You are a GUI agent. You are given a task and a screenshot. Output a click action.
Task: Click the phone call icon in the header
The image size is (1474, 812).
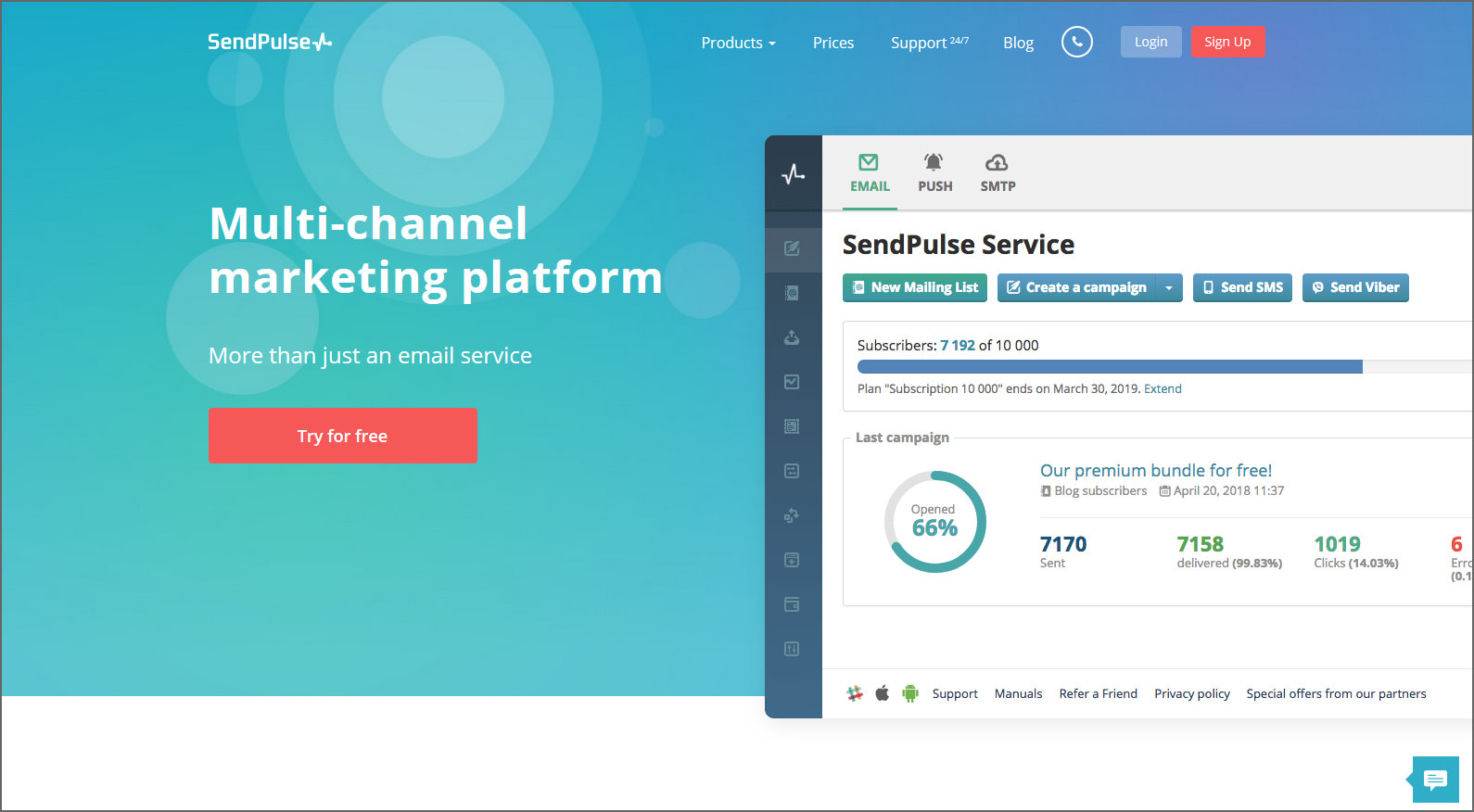[x=1076, y=42]
